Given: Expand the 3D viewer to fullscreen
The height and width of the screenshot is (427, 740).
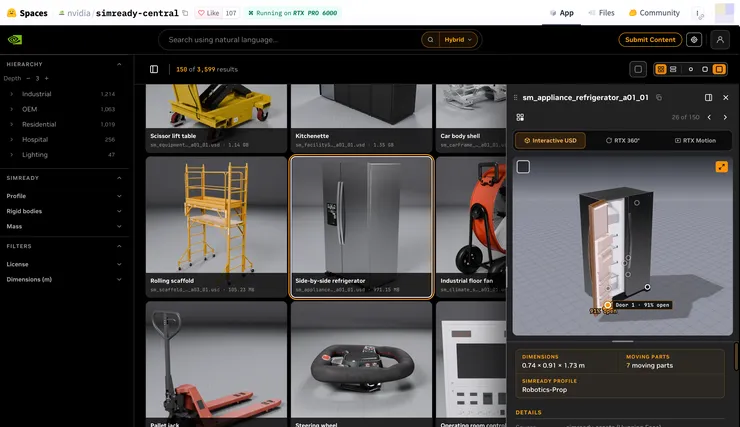Looking at the screenshot, I should [x=721, y=167].
